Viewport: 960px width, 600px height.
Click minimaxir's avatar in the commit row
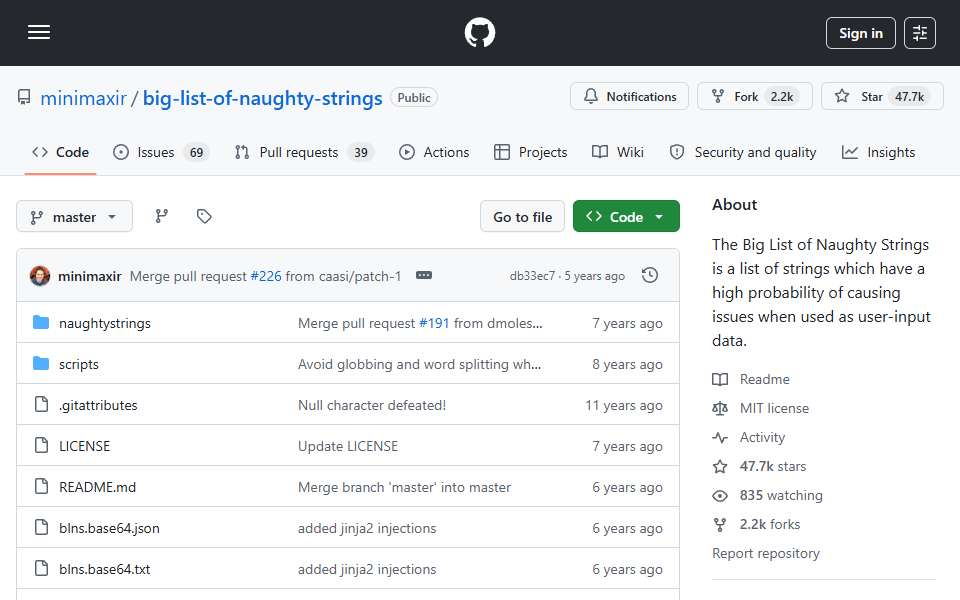40,276
